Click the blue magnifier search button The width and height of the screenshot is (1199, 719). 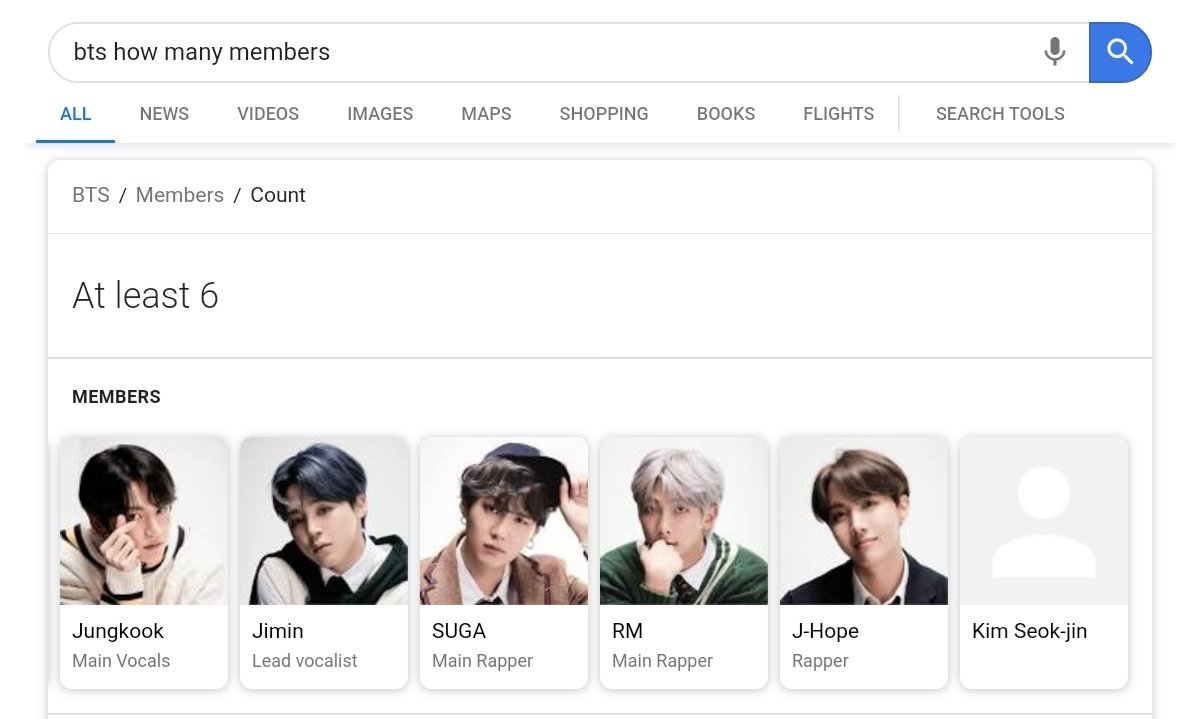tap(1119, 52)
